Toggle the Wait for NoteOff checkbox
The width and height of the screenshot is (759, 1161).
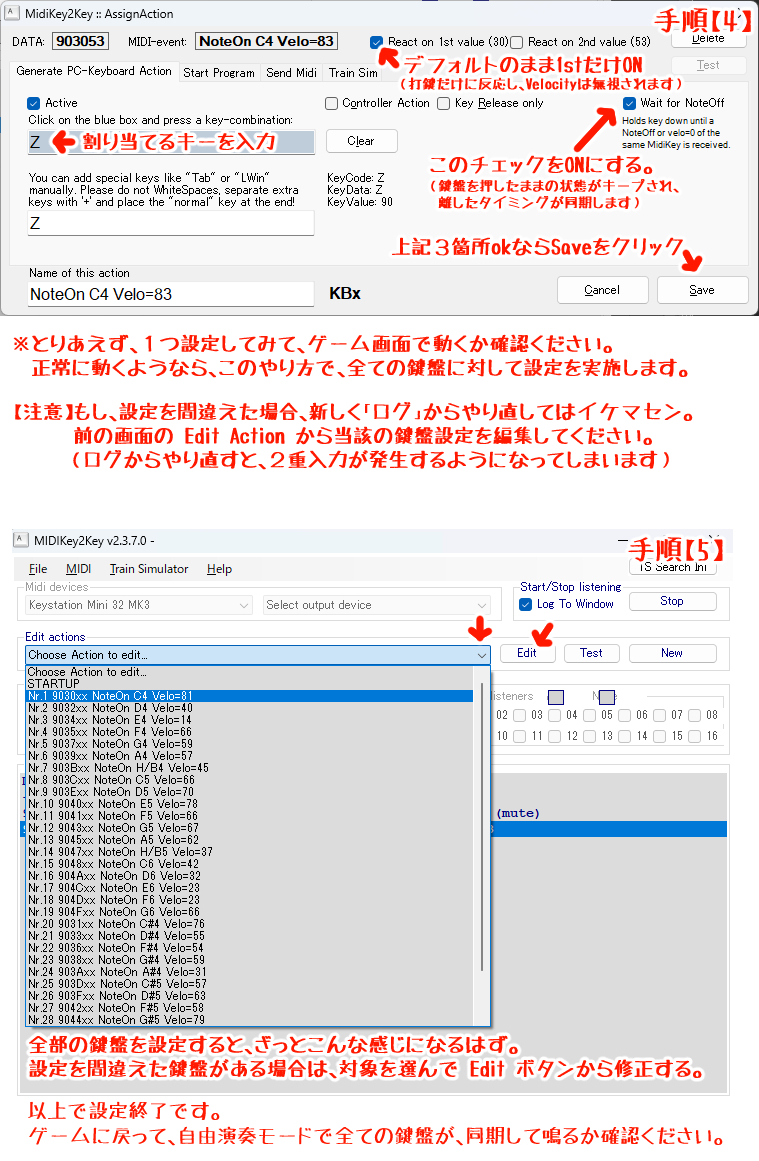click(629, 103)
